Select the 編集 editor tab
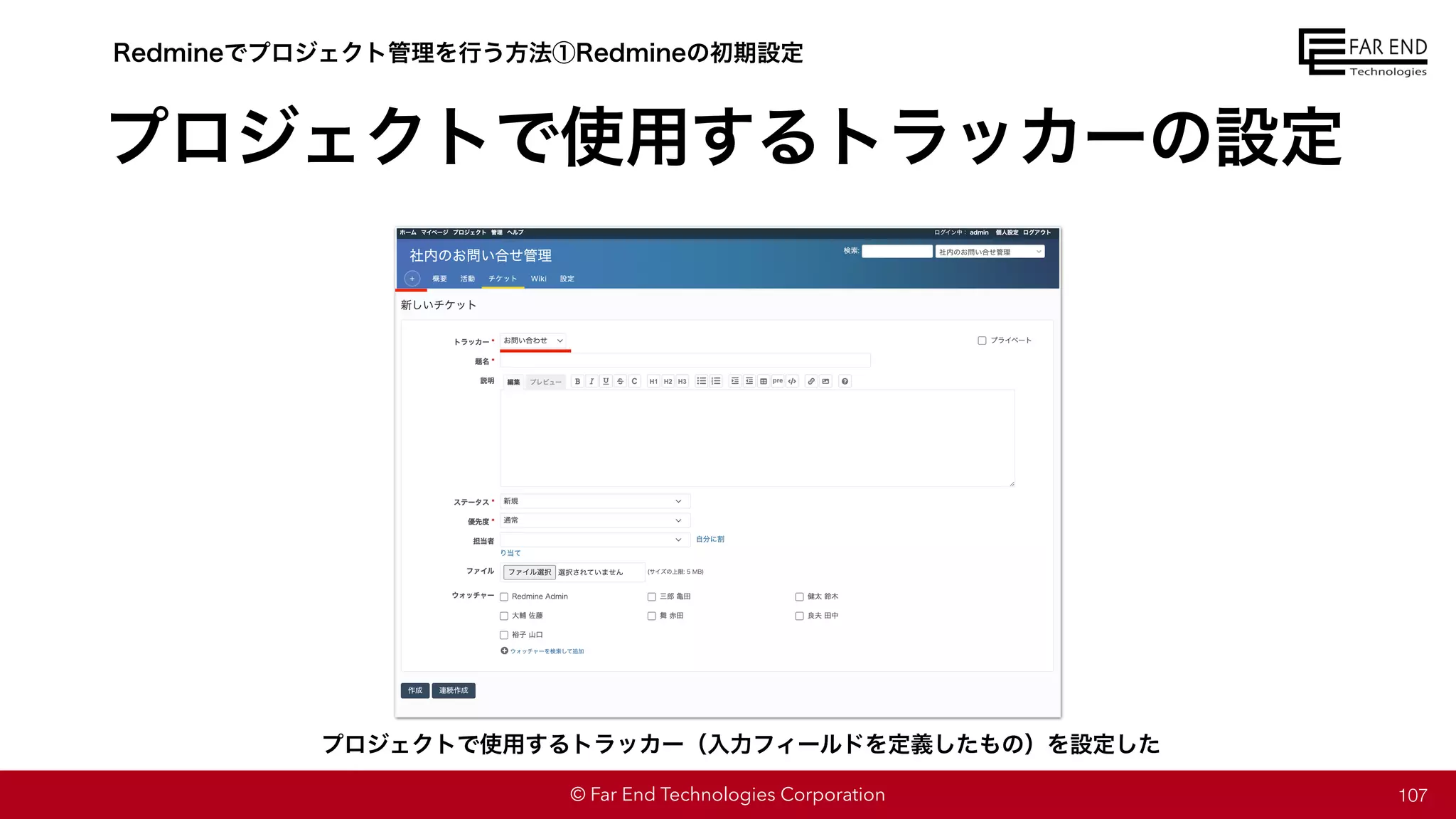Screen dimensions: 1456x819 pos(513,382)
